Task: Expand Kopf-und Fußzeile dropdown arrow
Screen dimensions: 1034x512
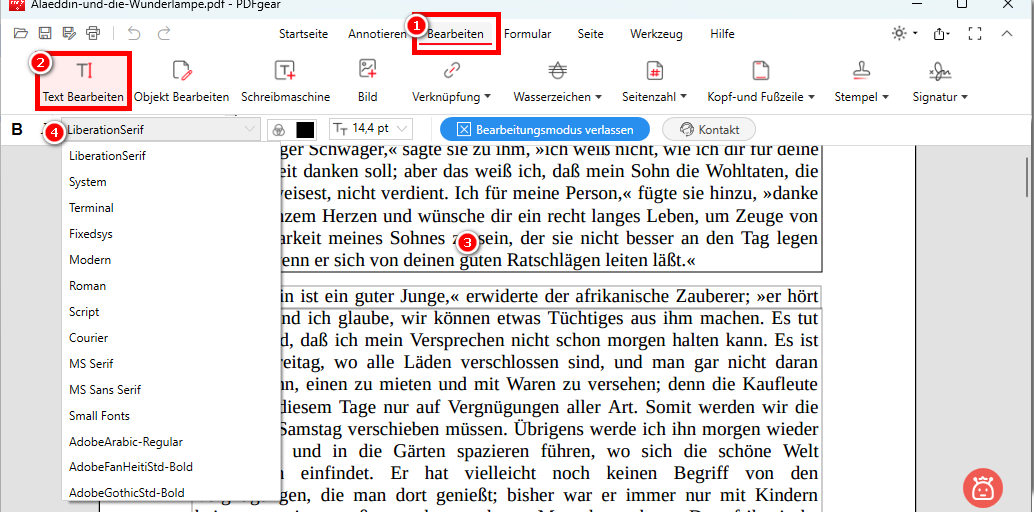Action: click(811, 97)
